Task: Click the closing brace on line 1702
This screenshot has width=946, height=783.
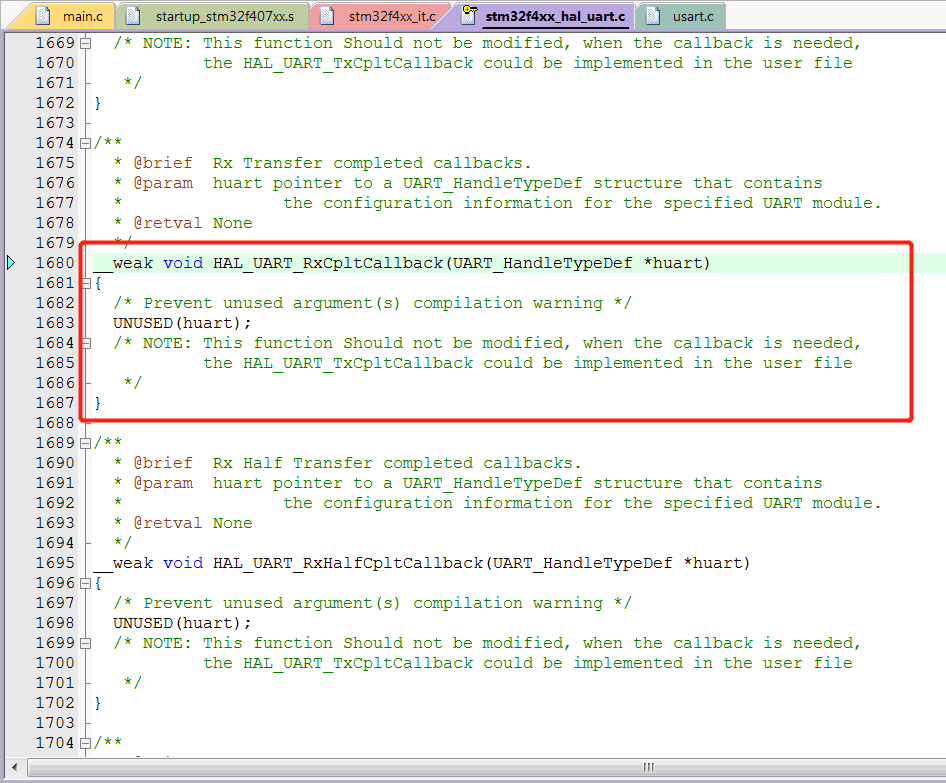Action: tap(98, 703)
